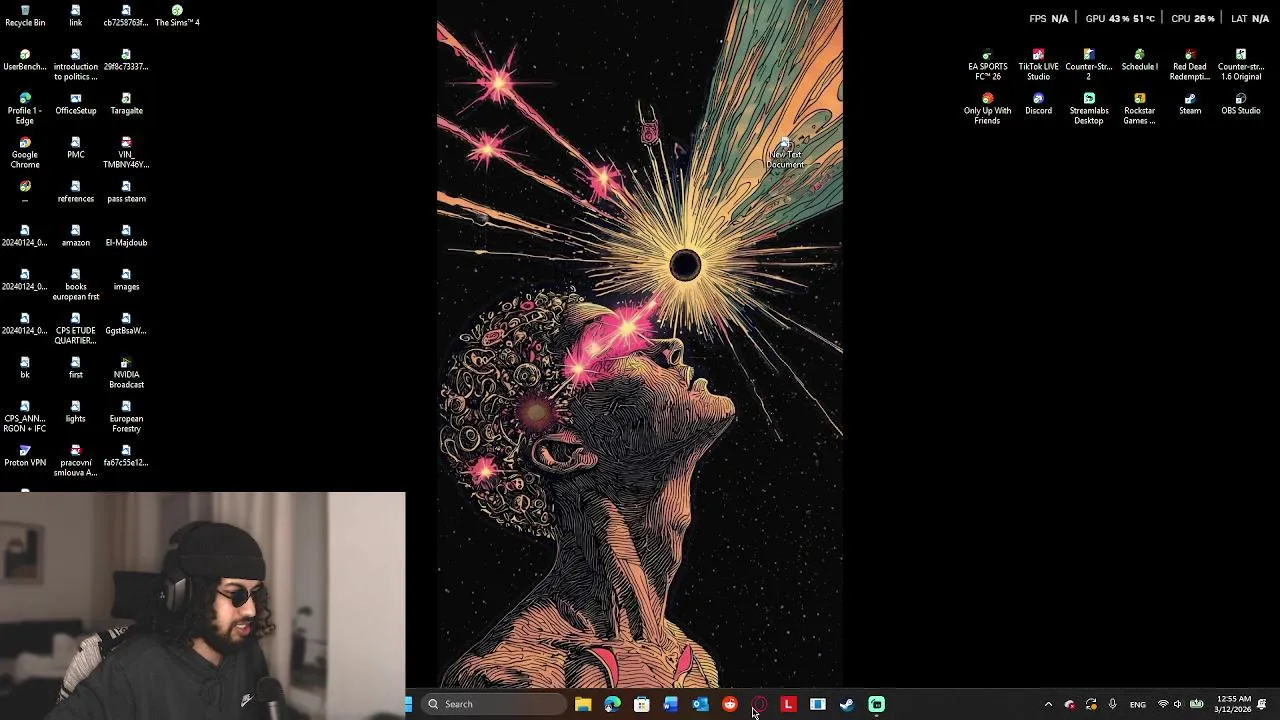Select the amazon desktop file
Viewport: 1280px width, 720px height.
pyautogui.click(x=76, y=235)
